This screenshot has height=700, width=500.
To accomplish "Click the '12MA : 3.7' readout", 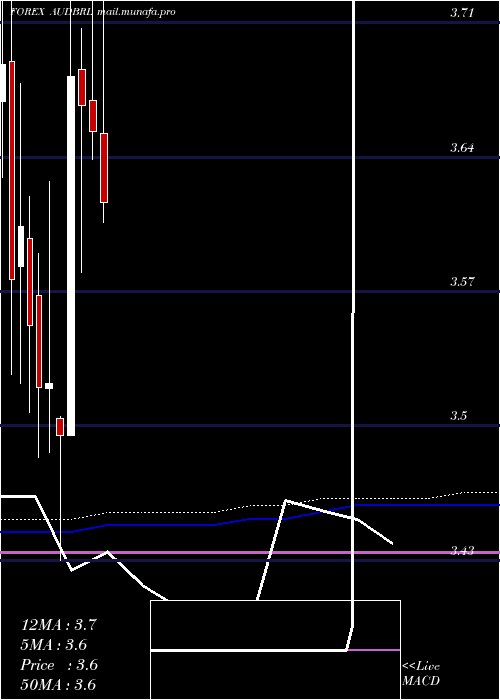I will (58, 625).
